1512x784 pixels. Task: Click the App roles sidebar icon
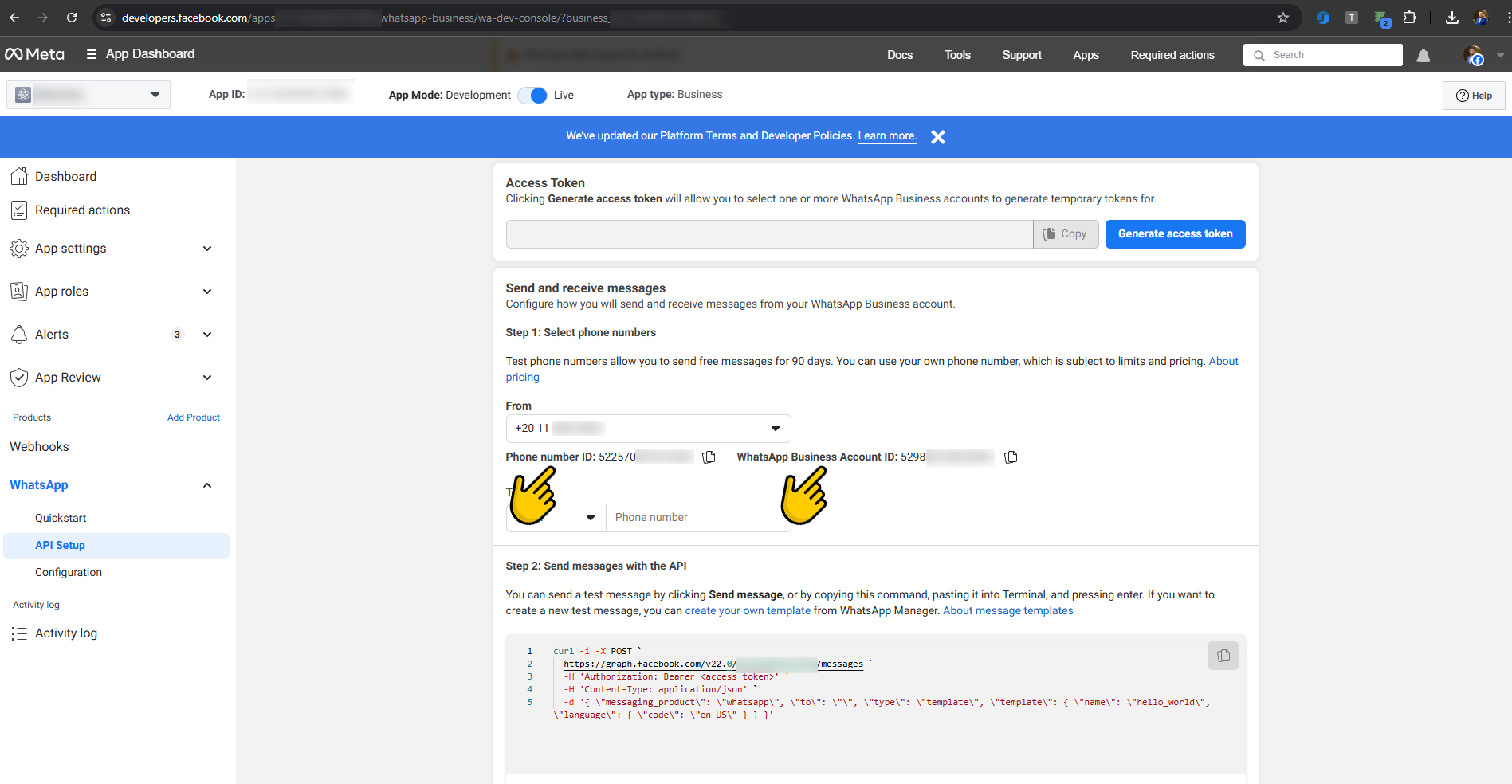coord(19,291)
